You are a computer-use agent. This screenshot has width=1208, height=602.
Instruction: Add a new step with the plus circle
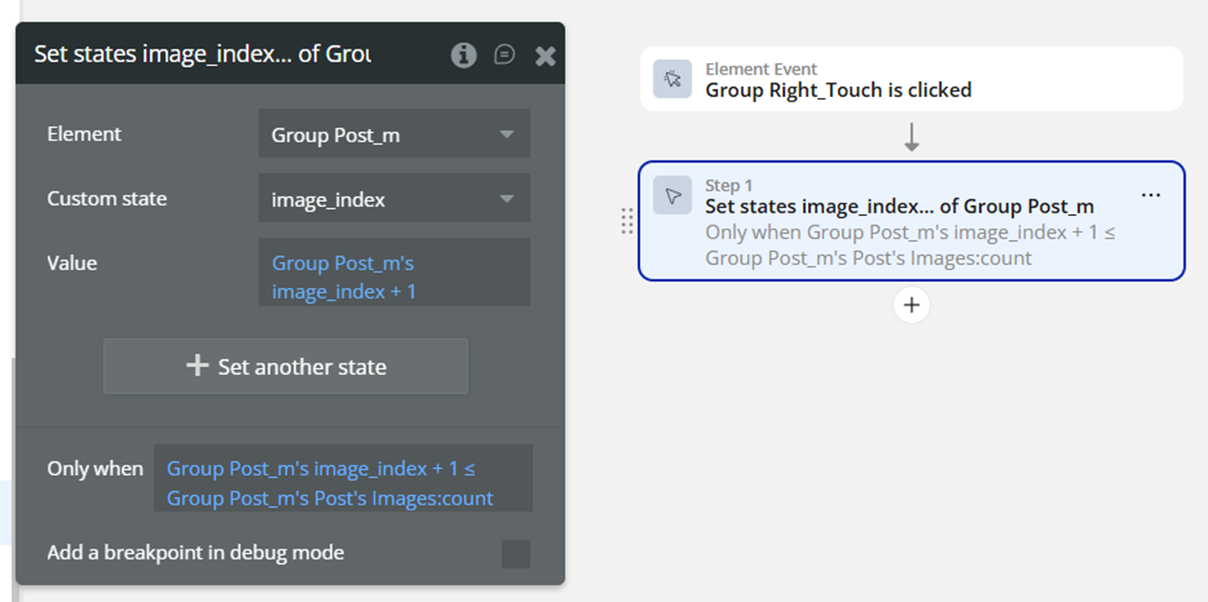point(911,305)
